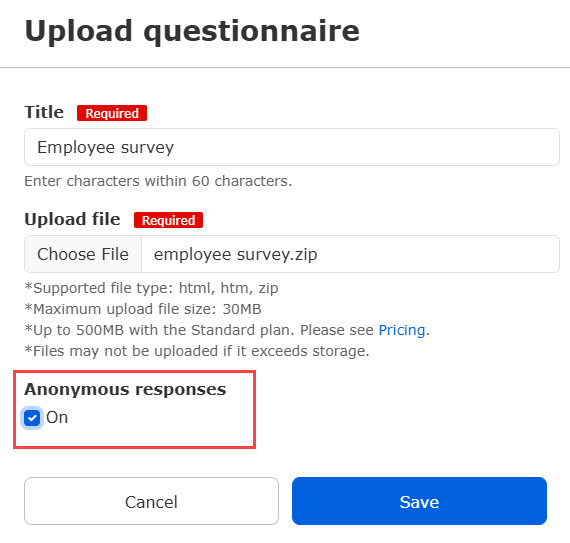This screenshot has width=570, height=543.
Task: Click the Required badge next to Title
Action: [112, 113]
